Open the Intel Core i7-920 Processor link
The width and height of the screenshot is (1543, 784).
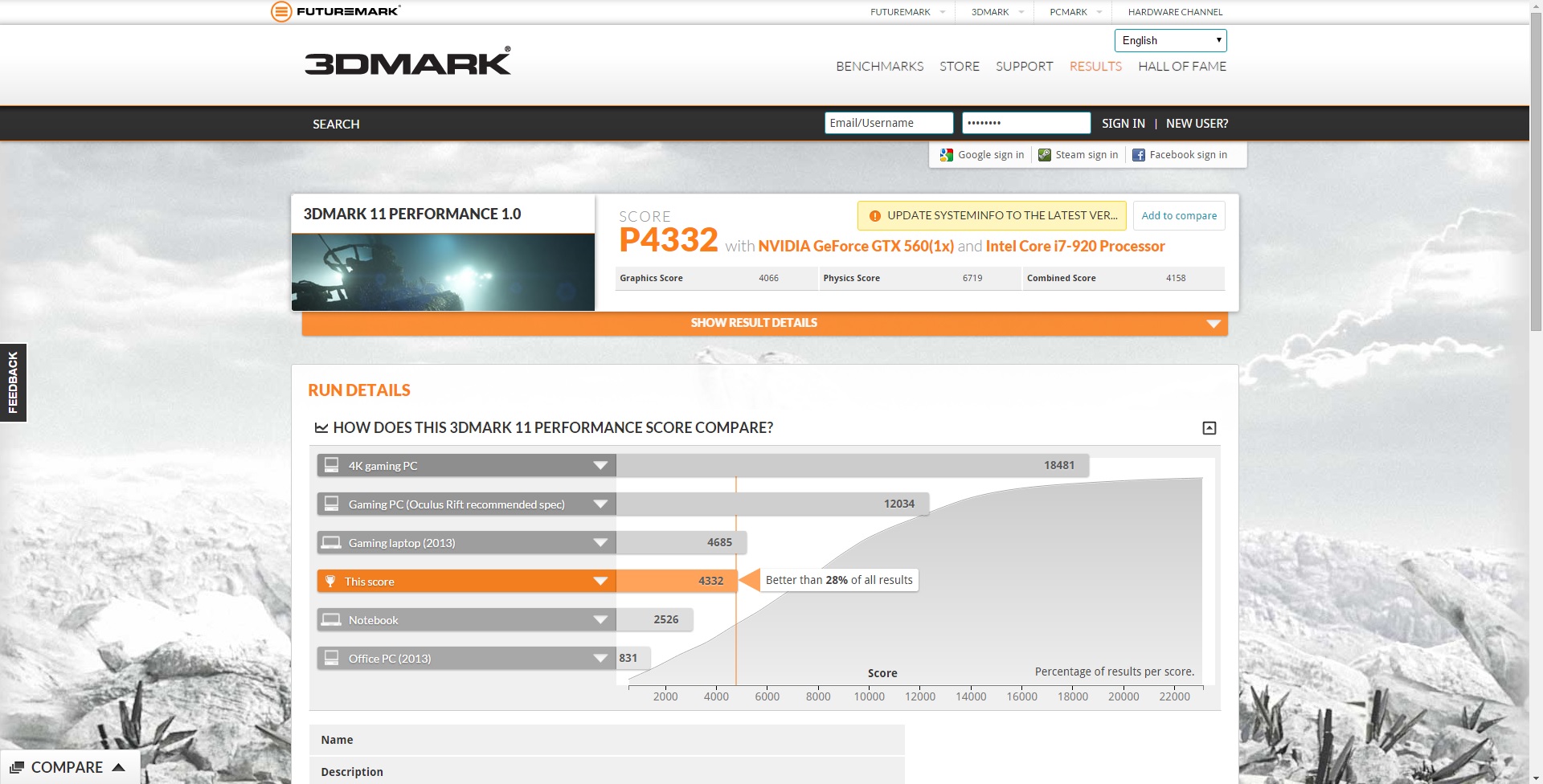pos(1075,247)
